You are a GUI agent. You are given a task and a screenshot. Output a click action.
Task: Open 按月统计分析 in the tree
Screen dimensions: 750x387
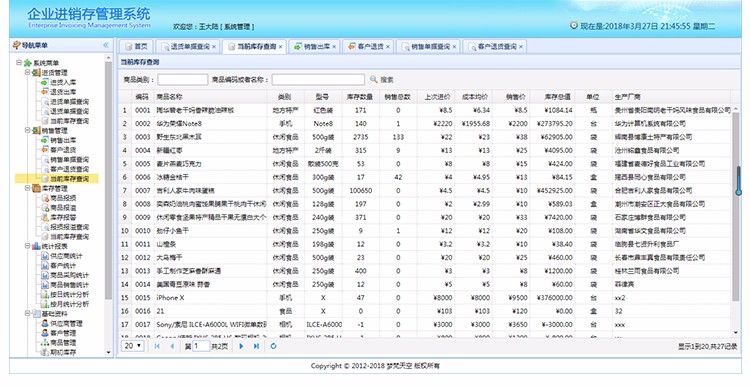69,304
